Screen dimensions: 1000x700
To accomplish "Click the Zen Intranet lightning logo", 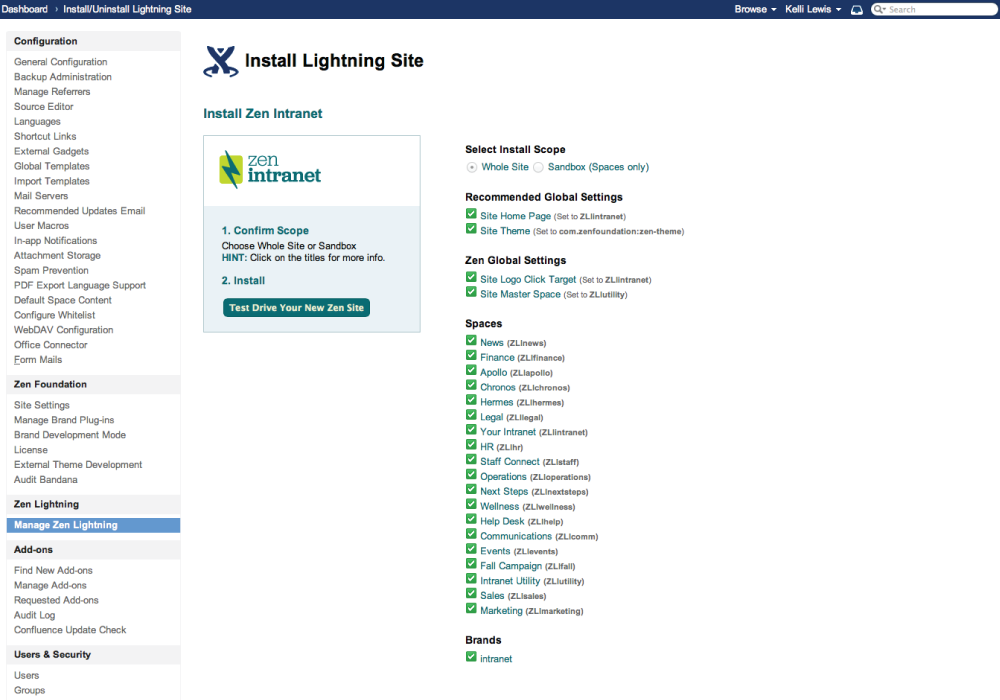I will pyautogui.click(x=270, y=170).
